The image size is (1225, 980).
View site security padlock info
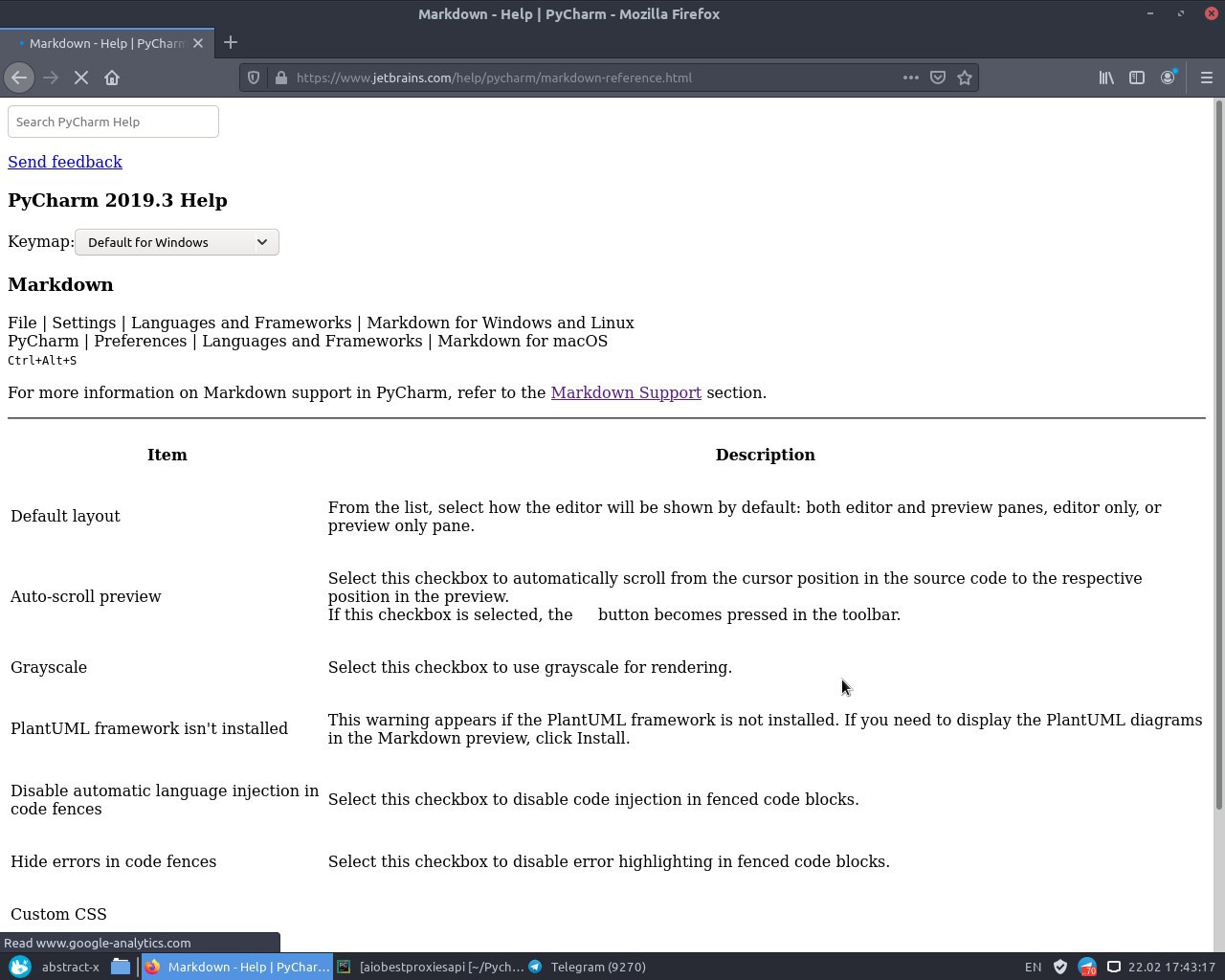pyautogui.click(x=280, y=78)
